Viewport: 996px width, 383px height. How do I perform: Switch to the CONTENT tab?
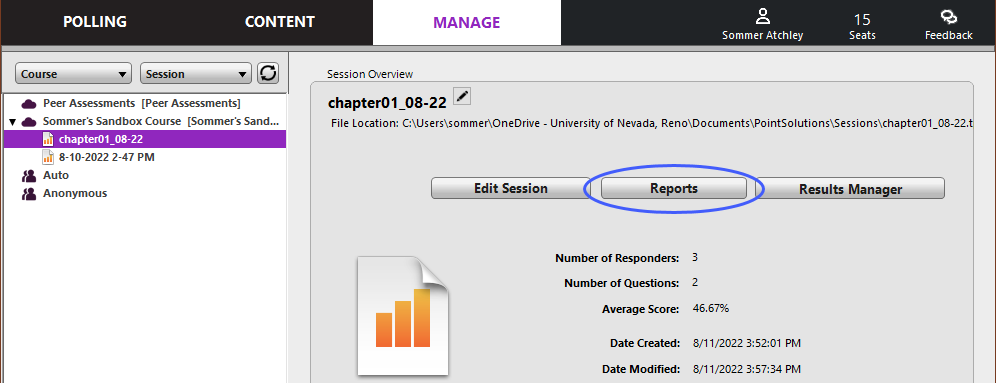(279, 22)
